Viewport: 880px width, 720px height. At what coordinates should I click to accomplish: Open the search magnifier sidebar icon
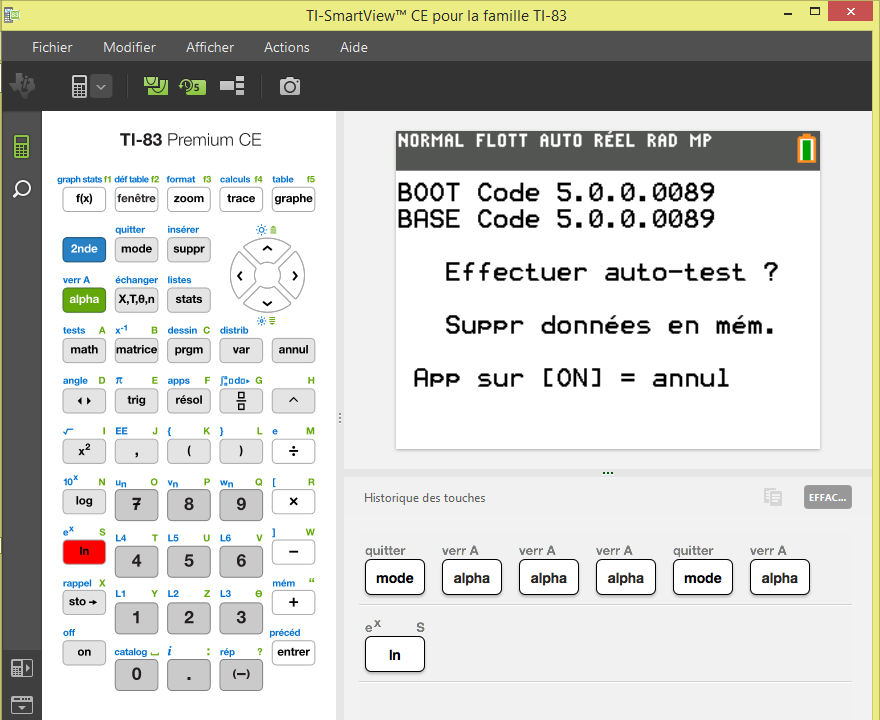tap(21, 189)
